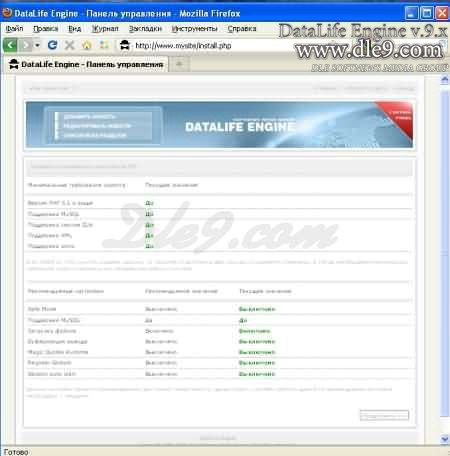Select the DataLife Engine - Панель управления tab
Viewport: 450px width, 456px height.
[x=87, y=64]
